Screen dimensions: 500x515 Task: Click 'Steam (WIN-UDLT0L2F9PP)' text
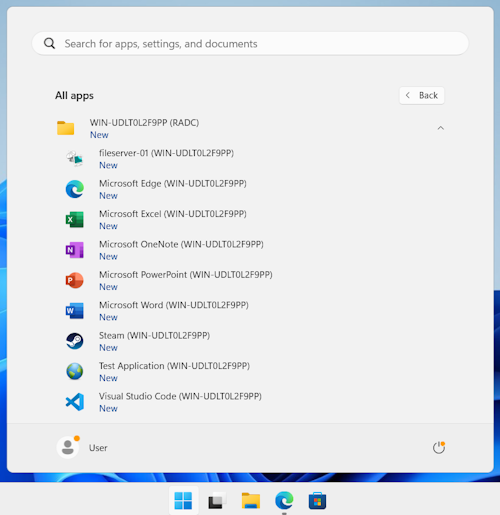click(x=154, y=335)
